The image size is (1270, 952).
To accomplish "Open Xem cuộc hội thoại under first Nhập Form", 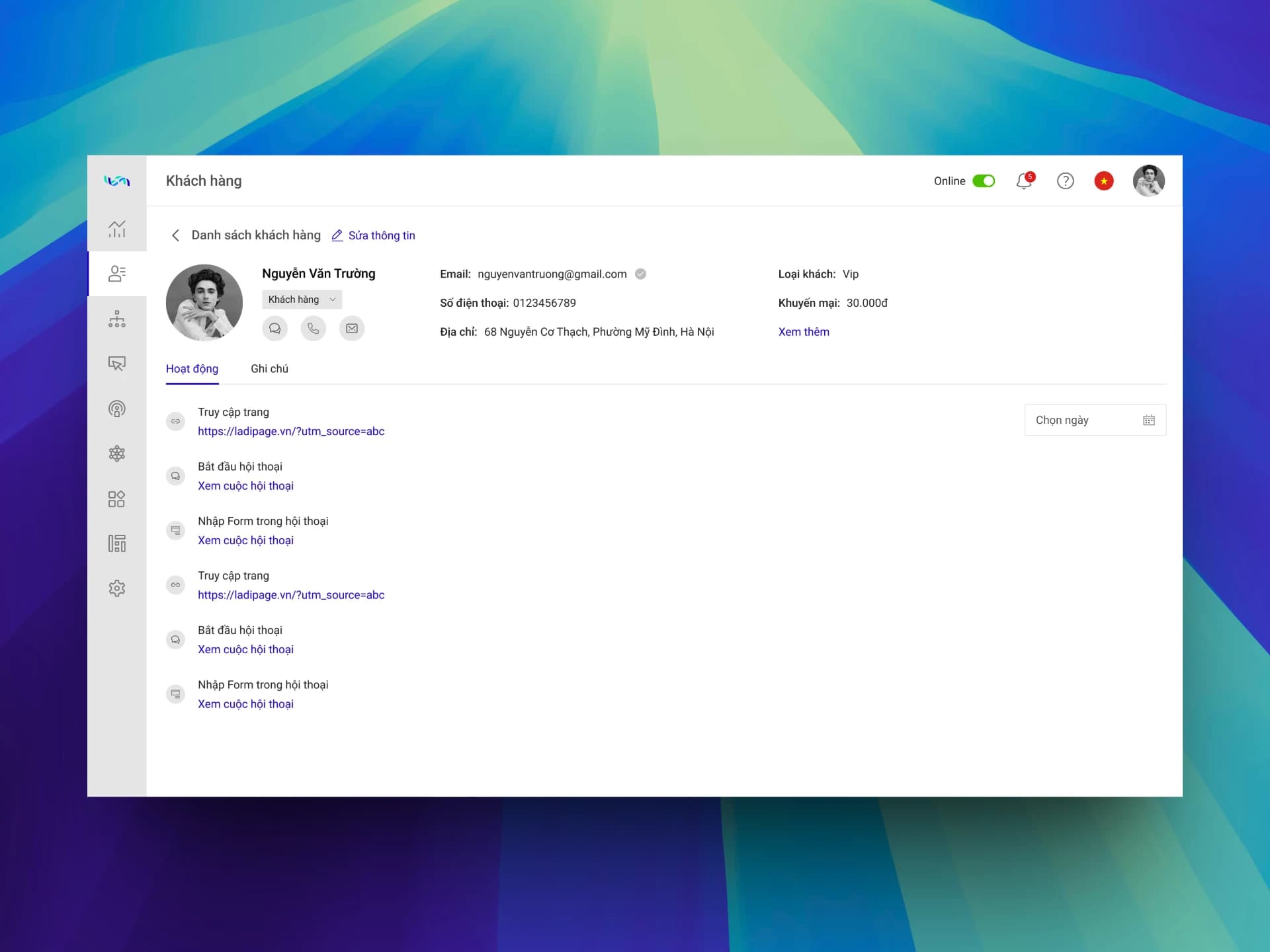I will [245, 540].
